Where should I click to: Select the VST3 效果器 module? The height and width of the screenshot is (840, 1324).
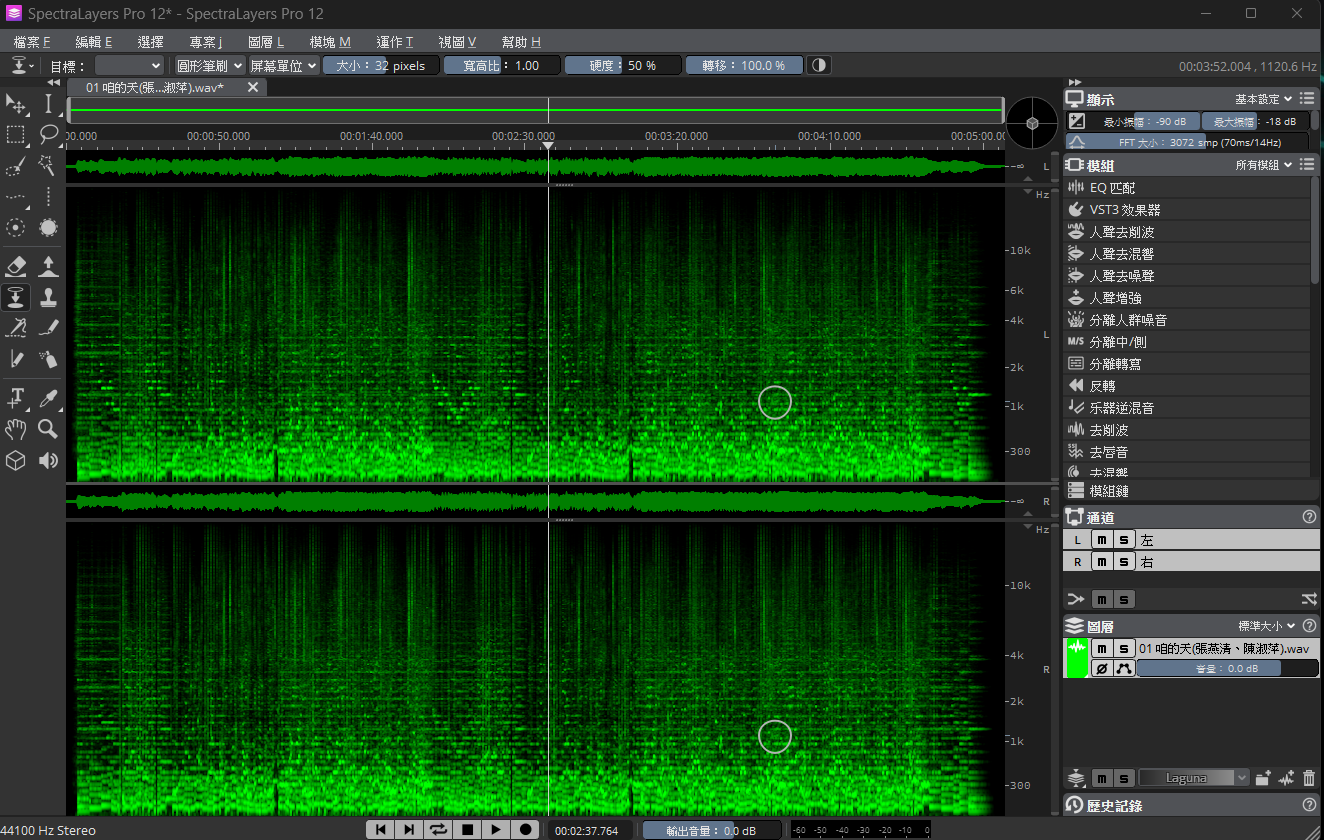click(x=1188, y=209)
